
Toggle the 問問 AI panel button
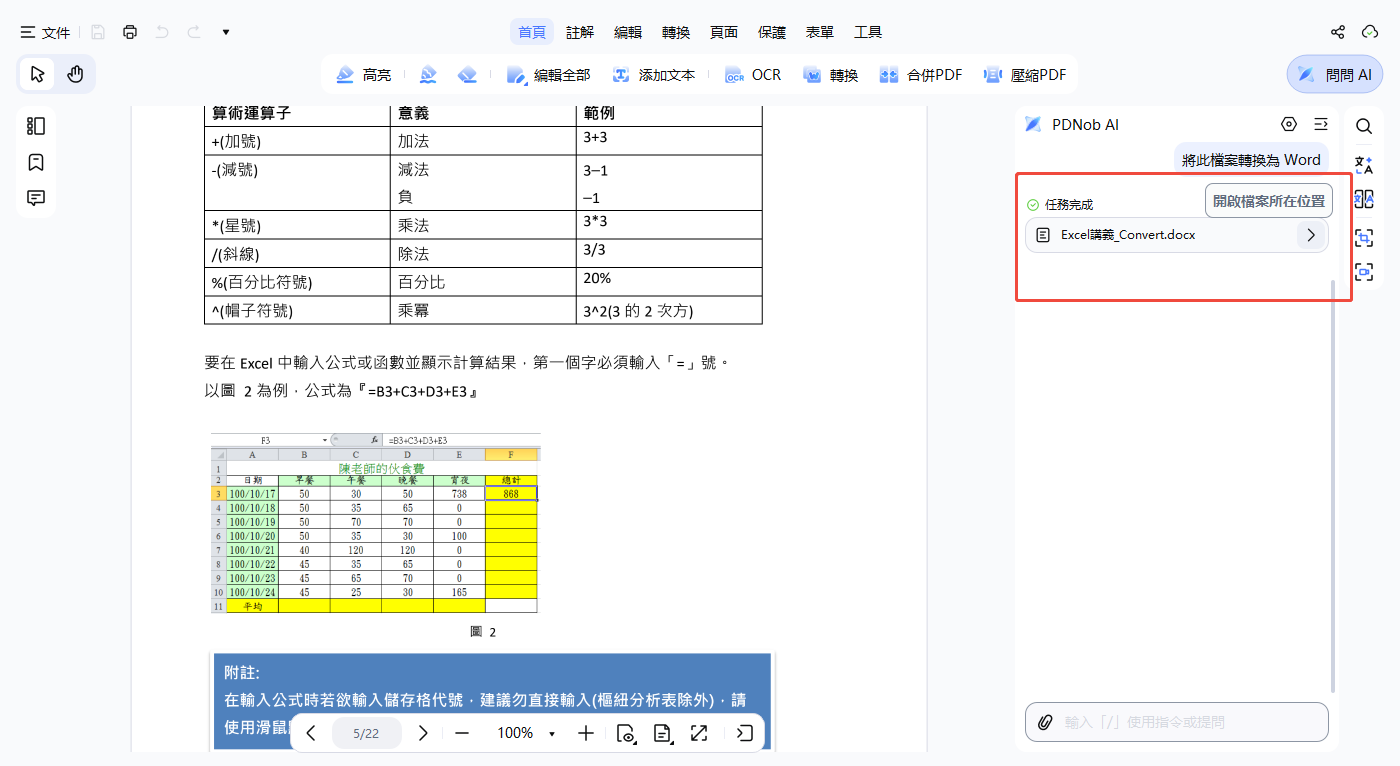point(1334,74)
